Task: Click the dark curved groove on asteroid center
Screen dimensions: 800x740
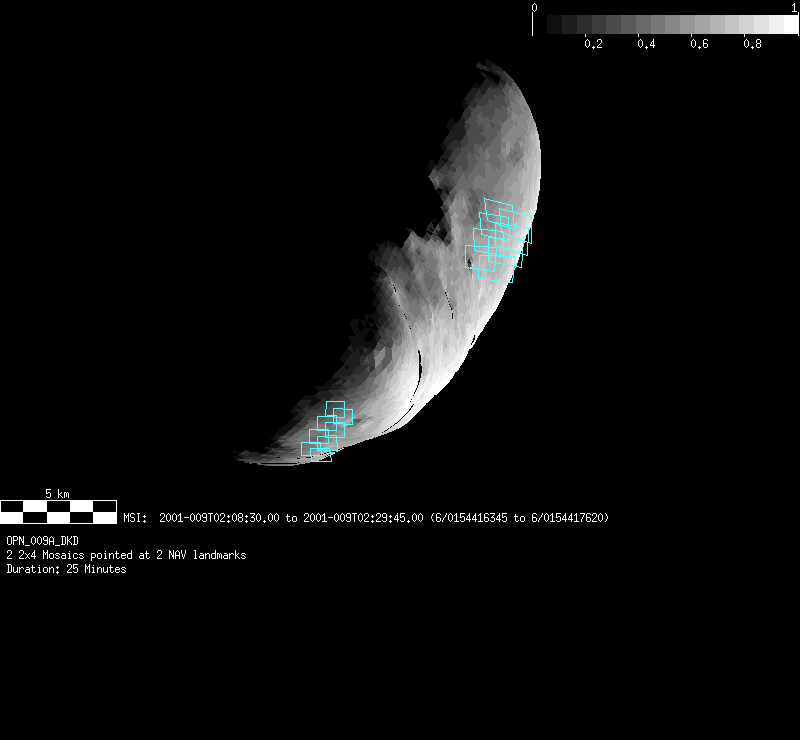Action: click(422, 365)
